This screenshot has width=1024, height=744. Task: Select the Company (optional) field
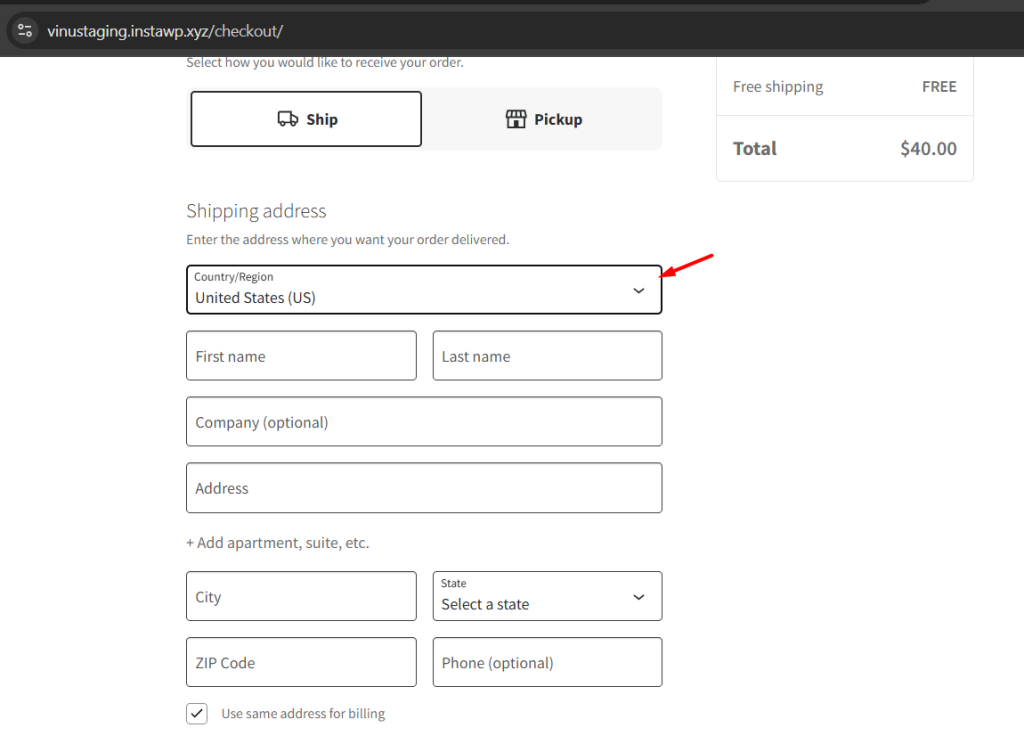click(x=424, y=421)
